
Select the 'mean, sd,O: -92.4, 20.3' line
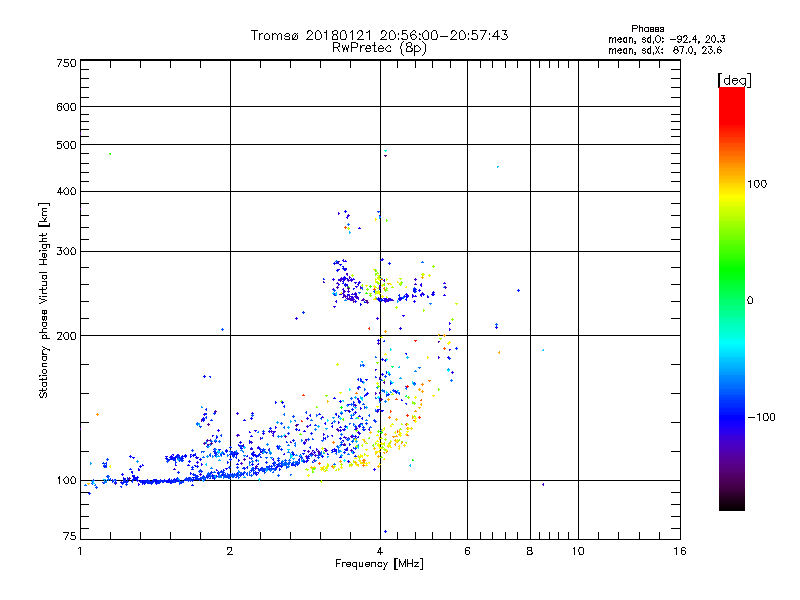(666, 39)
